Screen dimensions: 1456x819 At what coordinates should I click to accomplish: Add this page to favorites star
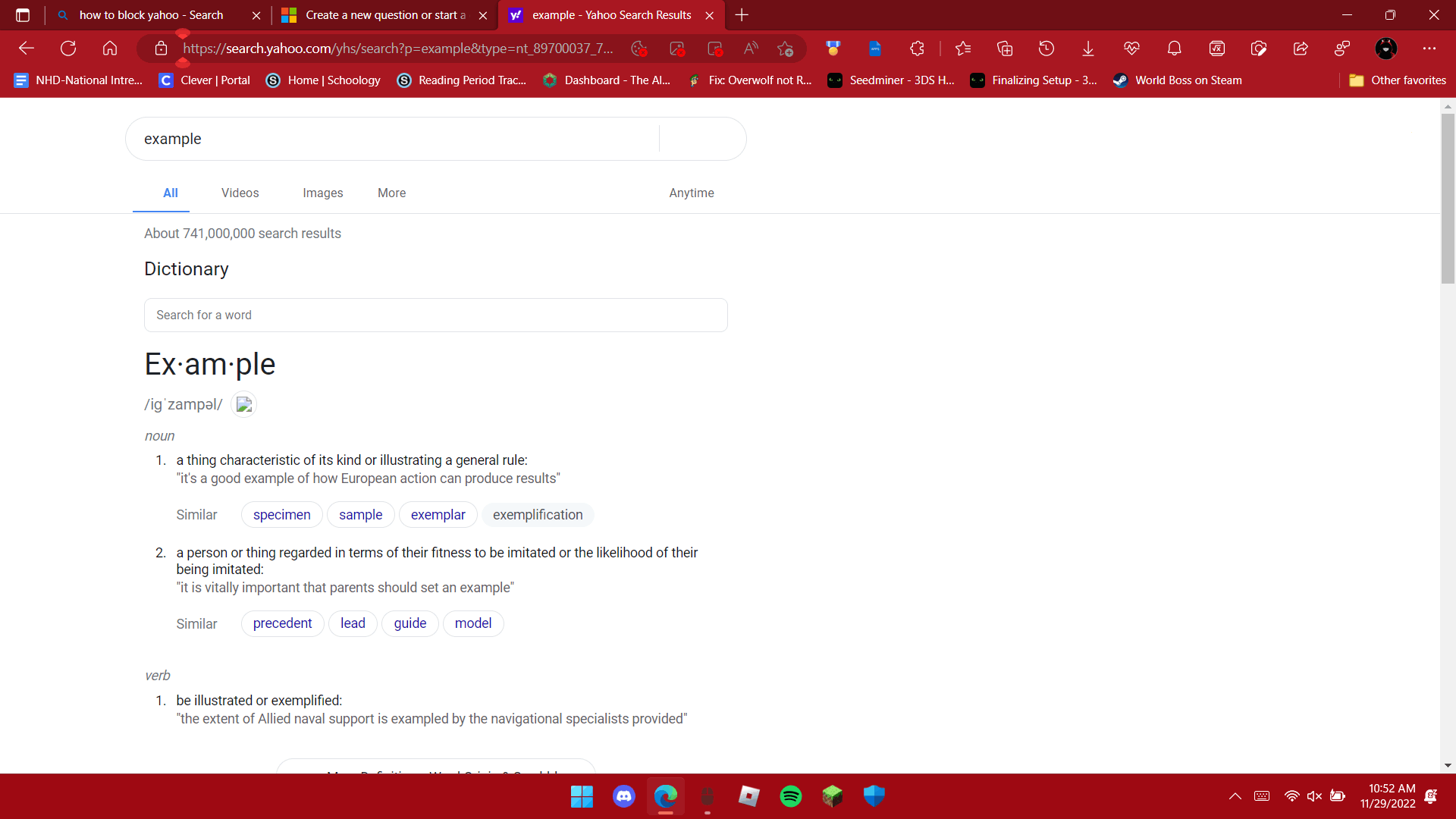point(785,49)
